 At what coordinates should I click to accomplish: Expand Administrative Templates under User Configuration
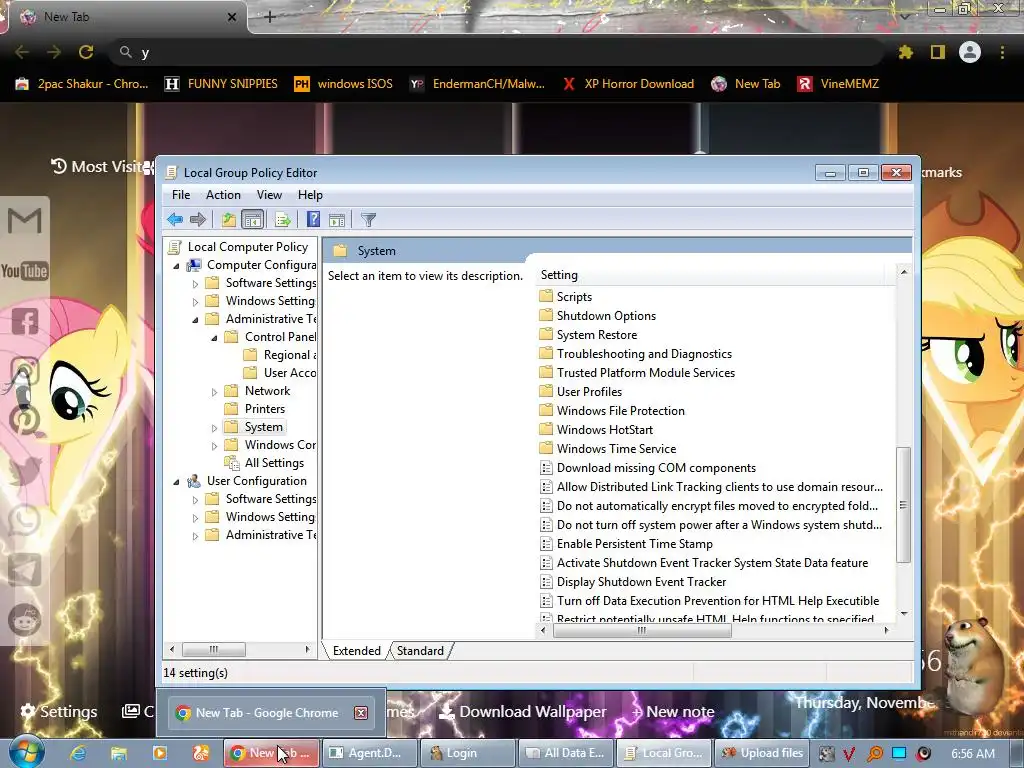click(195, 536)
